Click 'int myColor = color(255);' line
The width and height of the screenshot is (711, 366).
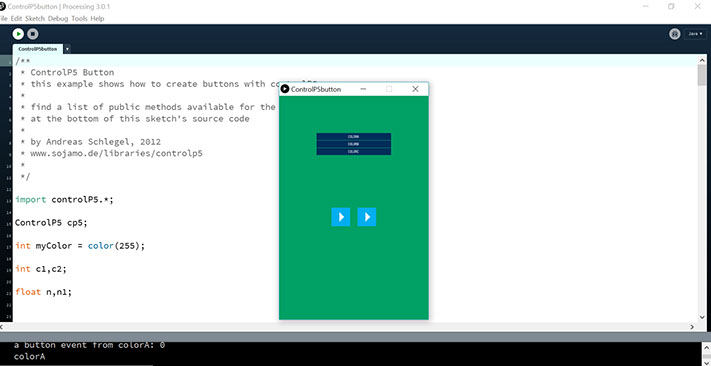click(x=80, y=246)
